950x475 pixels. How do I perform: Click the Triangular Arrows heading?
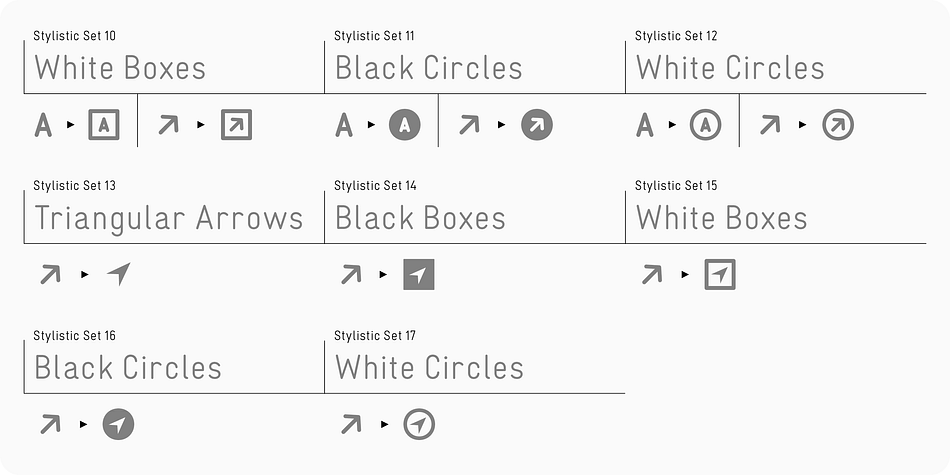pos(168,218)
